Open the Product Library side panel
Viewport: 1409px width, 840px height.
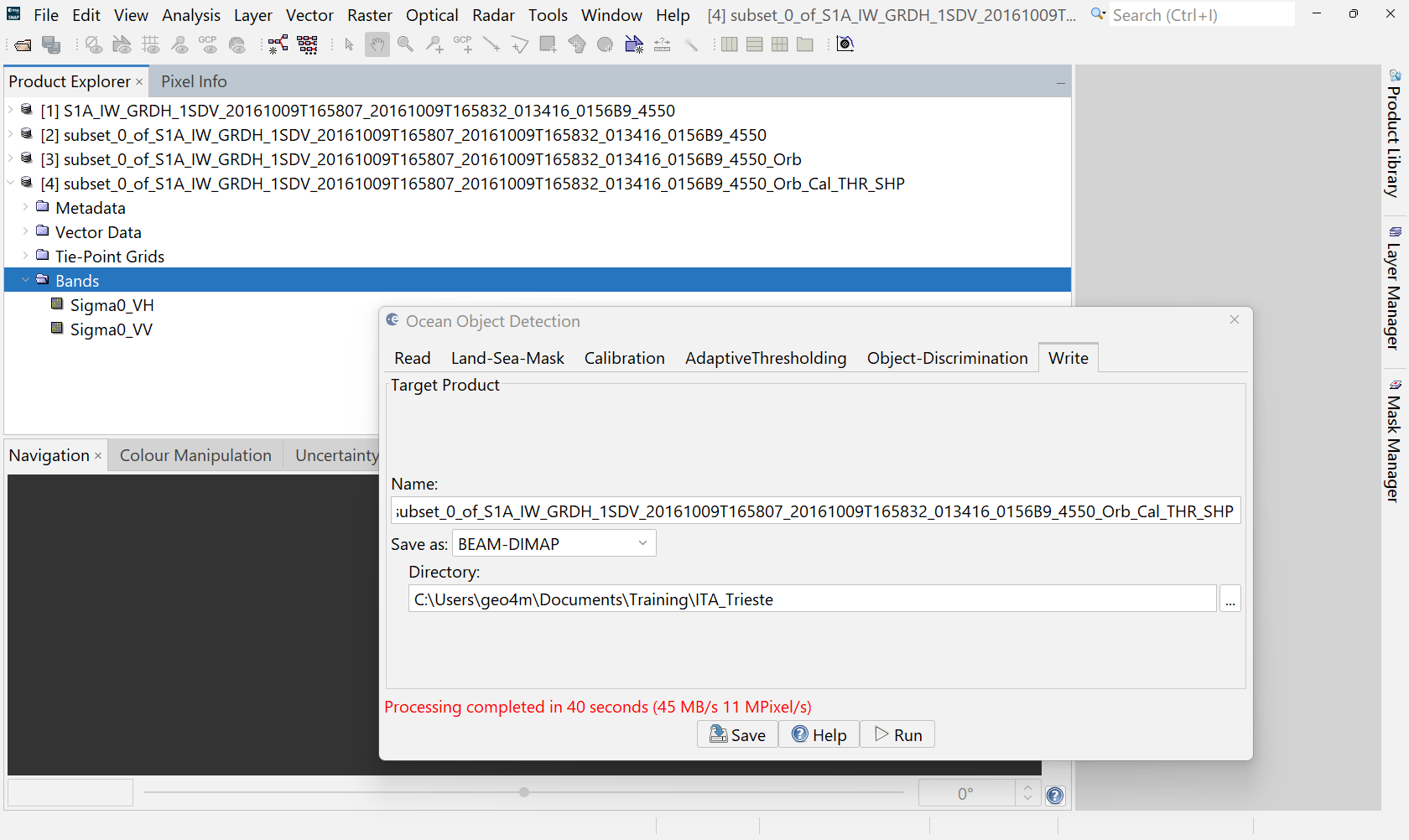[1394, 134]
